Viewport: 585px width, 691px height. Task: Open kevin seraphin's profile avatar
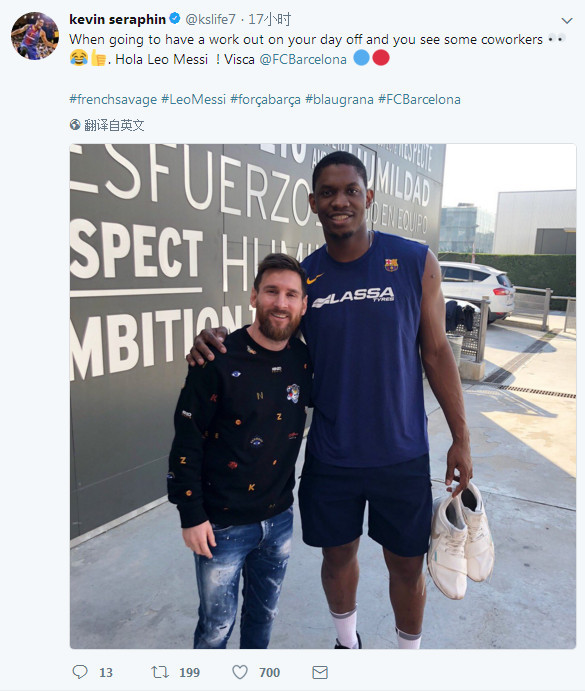(35, 36)
